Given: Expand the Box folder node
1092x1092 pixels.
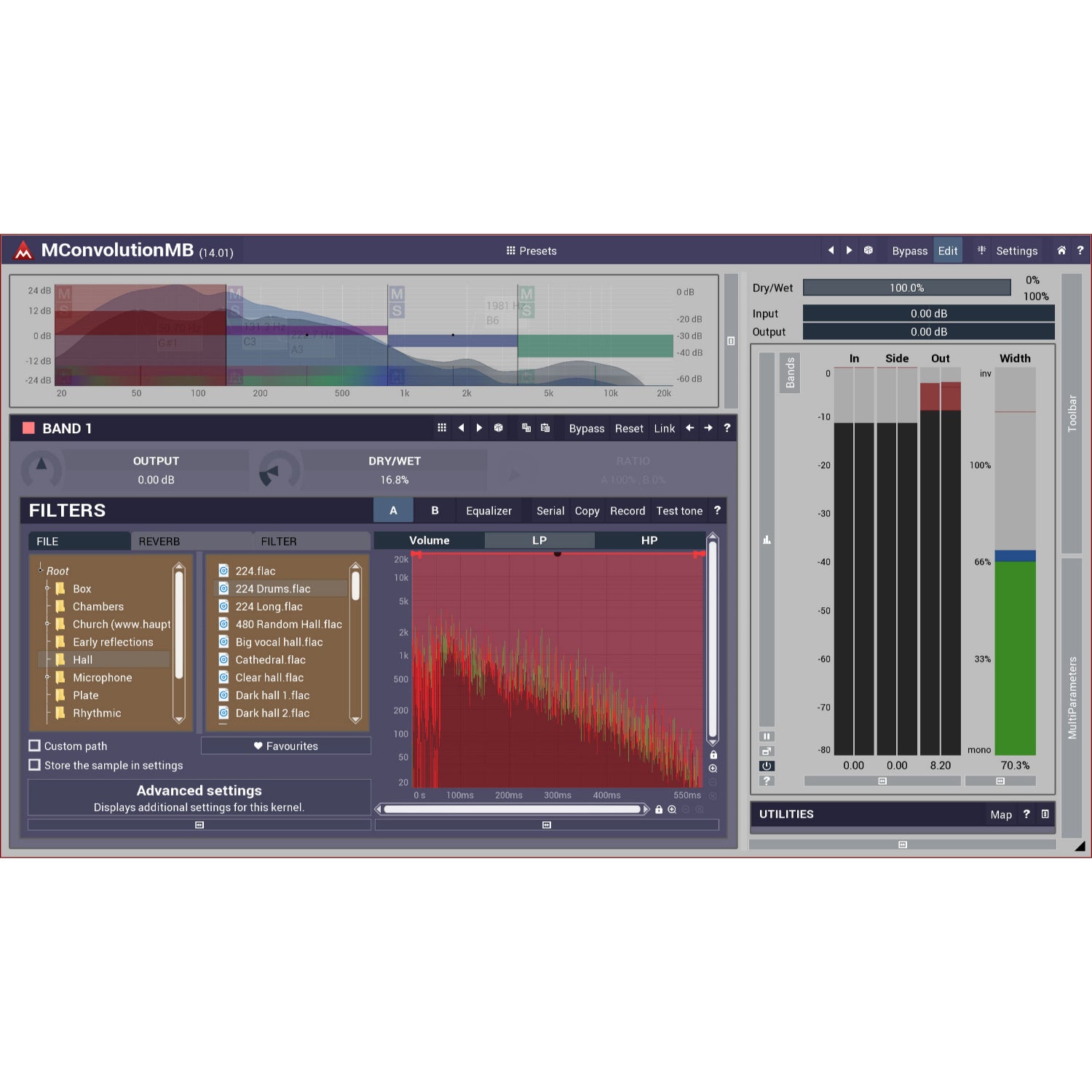Looking at the screenshot, I should point(47,588).
